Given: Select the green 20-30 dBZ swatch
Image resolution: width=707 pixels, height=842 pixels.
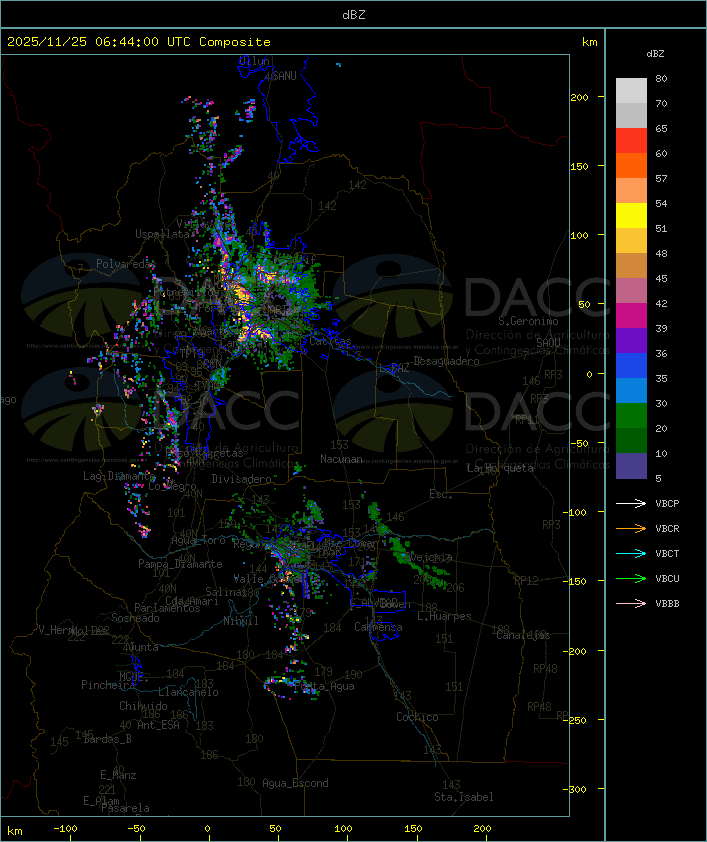Looking at the screenshot, I should click(x=631, y=415).
